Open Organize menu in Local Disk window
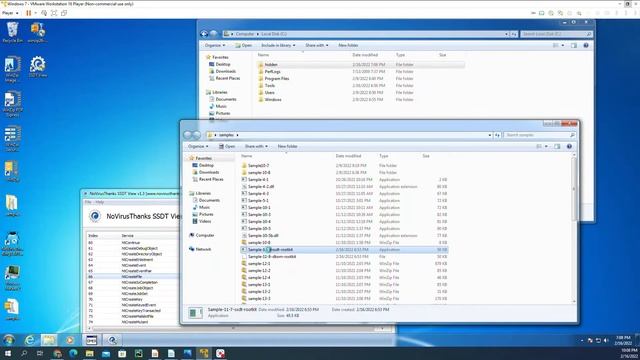The height and width of the screenshot is (360, 640). [215, 45]
